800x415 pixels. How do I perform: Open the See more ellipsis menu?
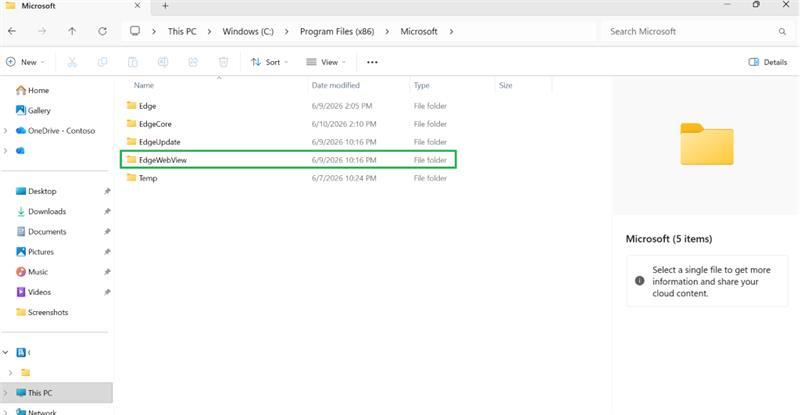[372, 62]
